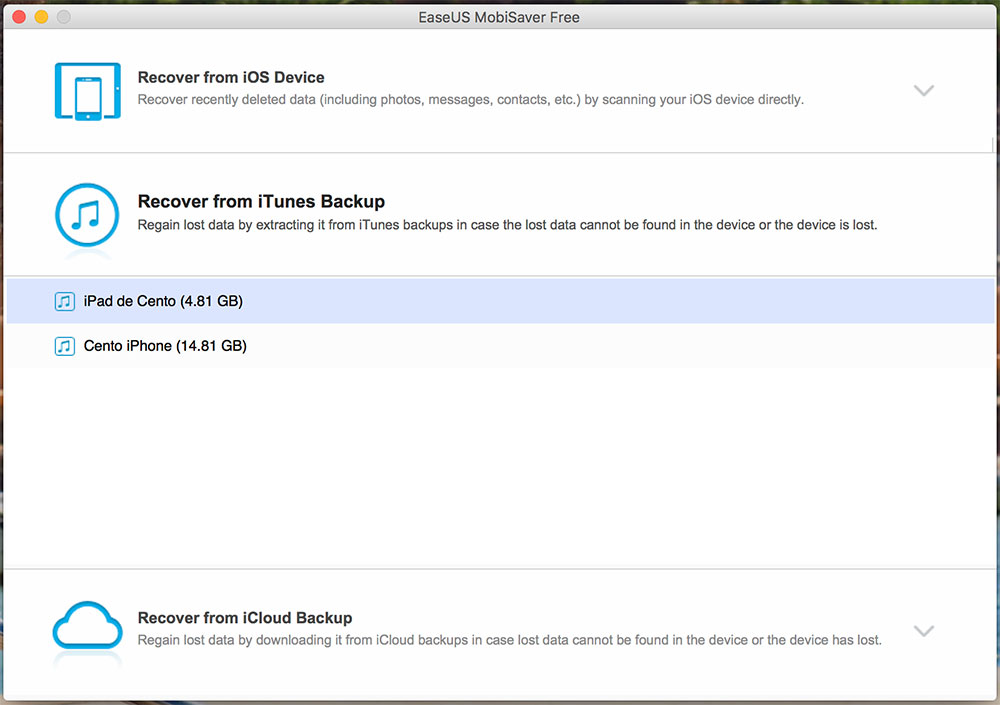Viewport: 1000px width, 705px height.
Task: Click the music icon beside iPad de Cento
Action: [x=64, y=301]
